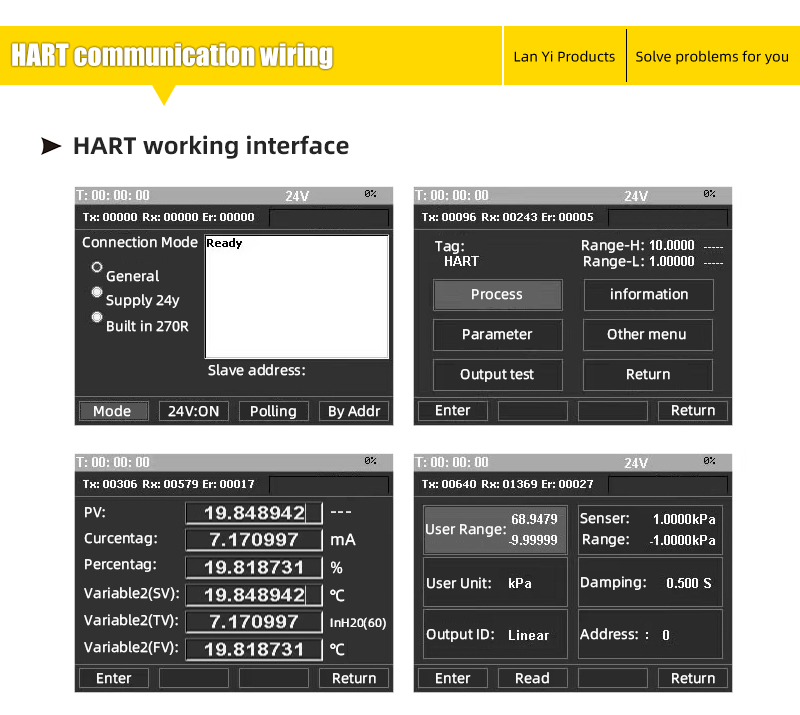
Task: Choose the Supply 24y connection mode
Action: [97, 293]
